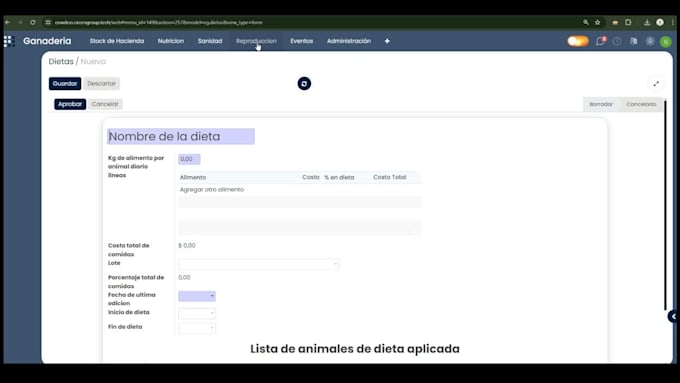Approve the diet with Aprobar
This screenshot has height=383, width=680.
(x=70, y=104)
